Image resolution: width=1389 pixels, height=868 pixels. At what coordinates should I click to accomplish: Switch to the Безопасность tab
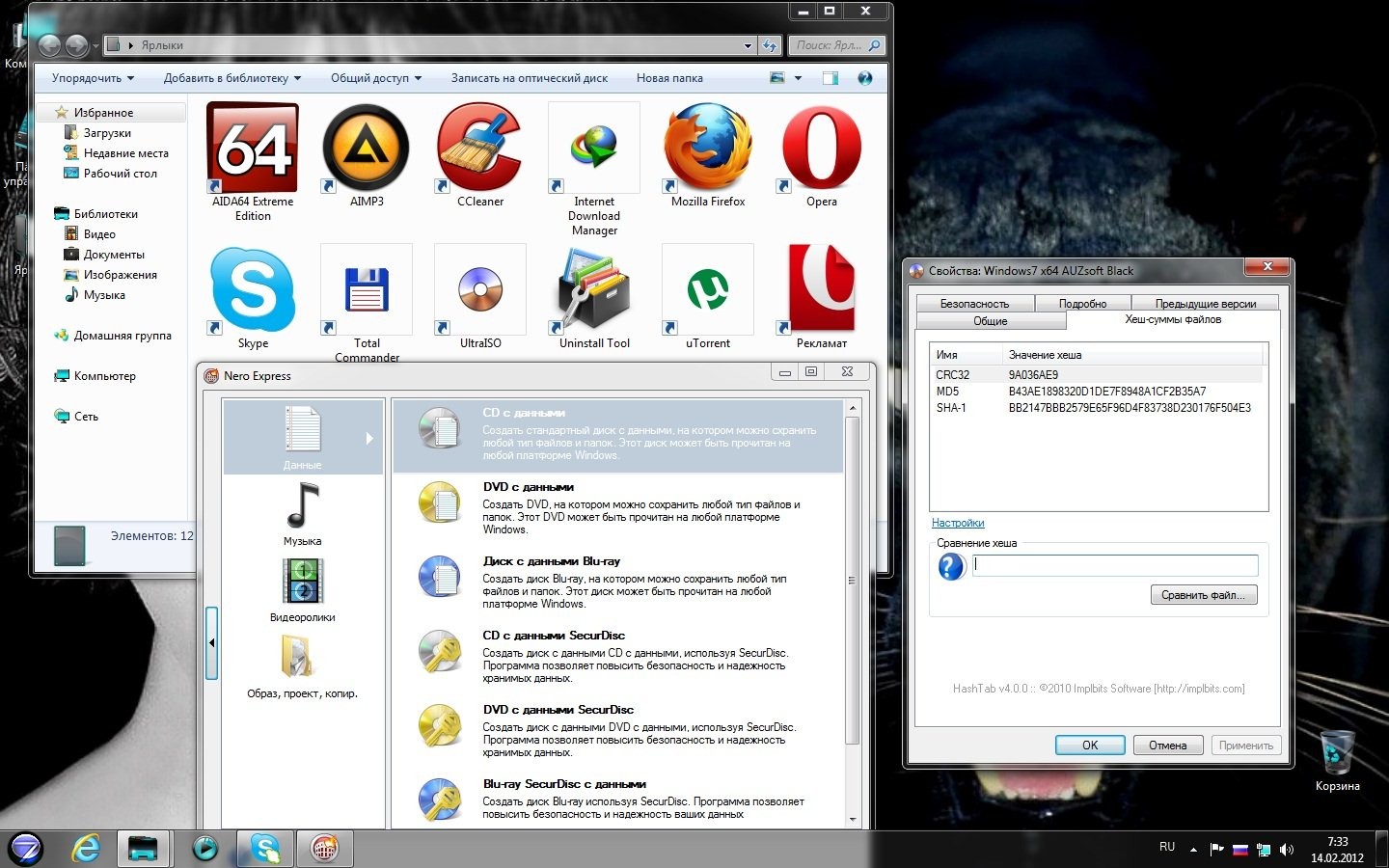coord(974,303)
